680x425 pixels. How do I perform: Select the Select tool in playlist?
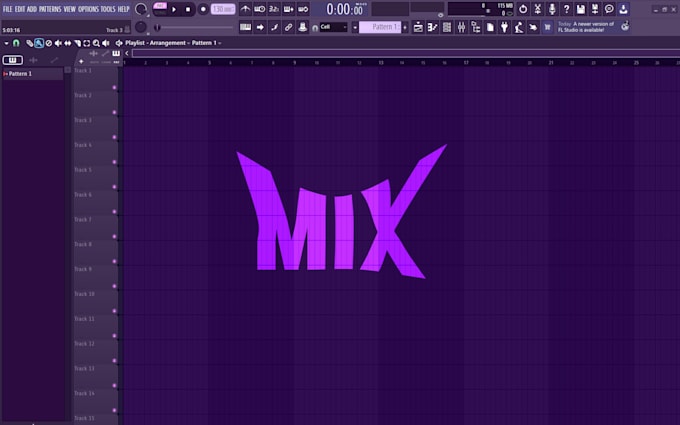pos(87,43)
